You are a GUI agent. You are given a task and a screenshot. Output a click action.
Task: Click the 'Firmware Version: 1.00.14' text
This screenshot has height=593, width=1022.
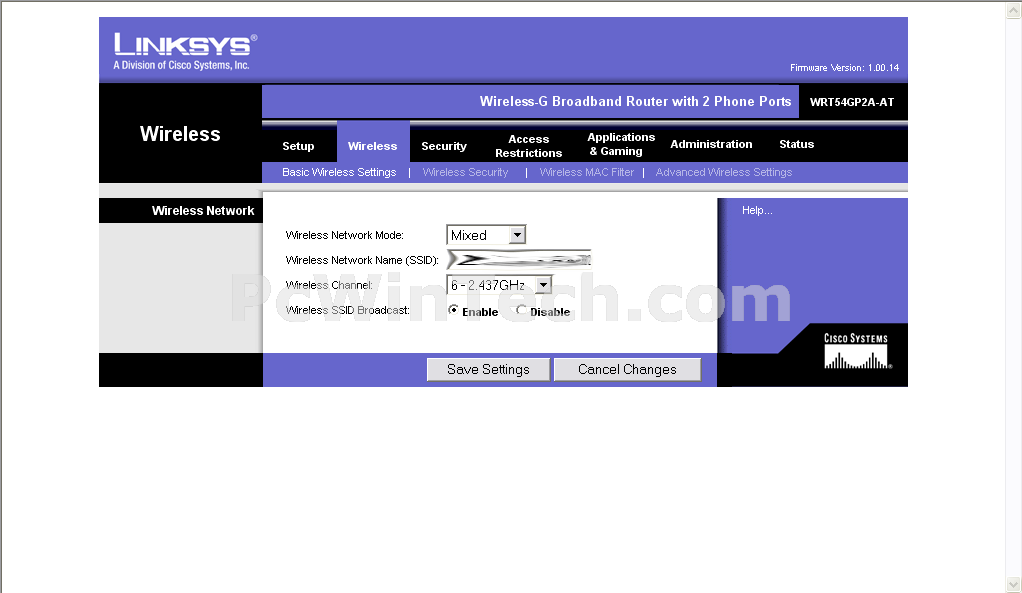[844, 68]
